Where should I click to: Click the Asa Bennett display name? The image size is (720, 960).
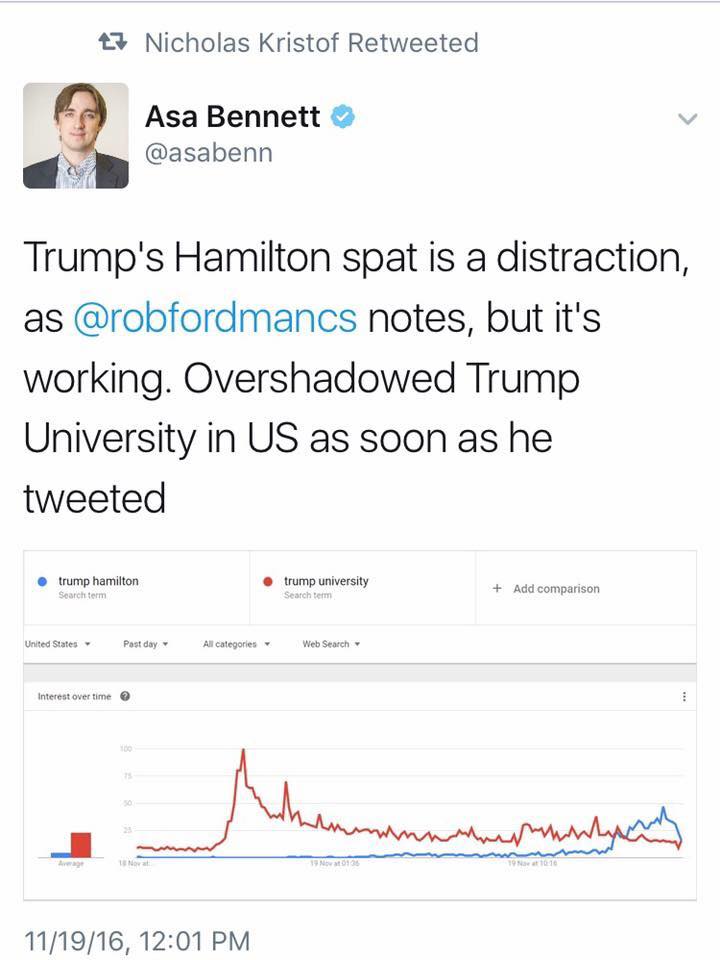[233, 116]
